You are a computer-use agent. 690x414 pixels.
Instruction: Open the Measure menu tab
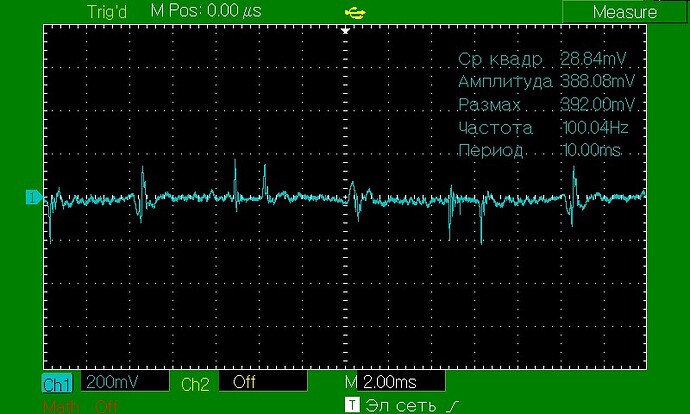click(624, 12)
